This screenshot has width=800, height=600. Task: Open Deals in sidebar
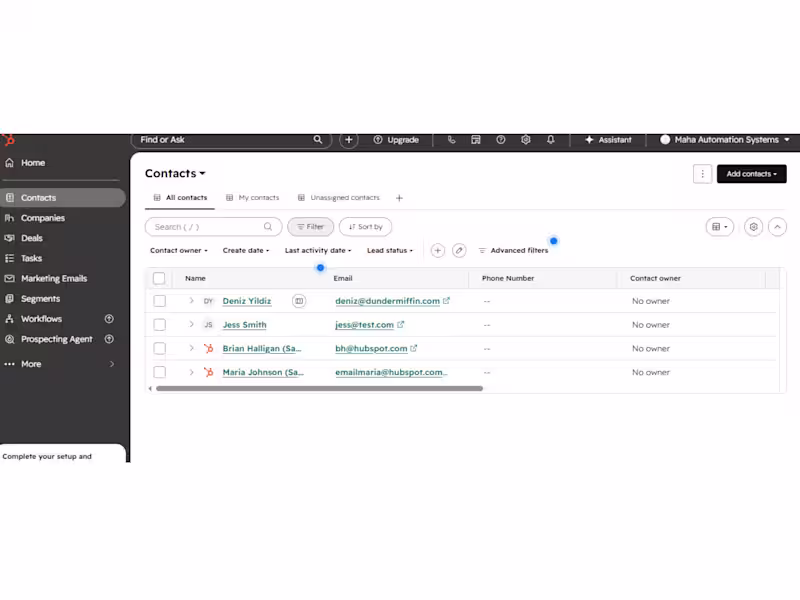coord(32,238)
